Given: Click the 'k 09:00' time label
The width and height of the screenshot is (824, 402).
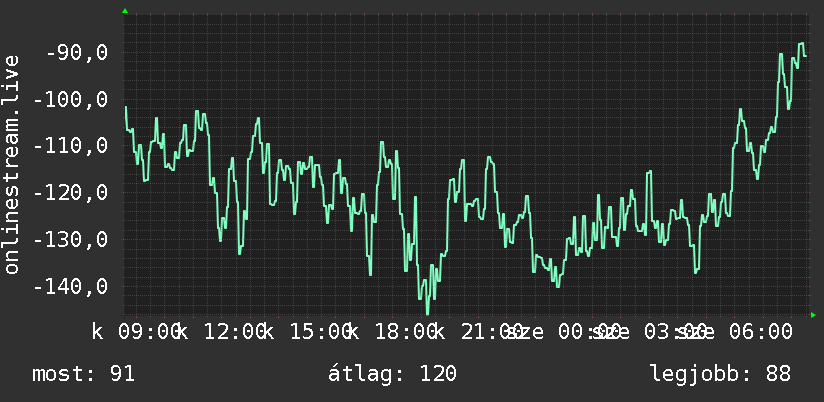Looking at the screenshot, I should coord(137,332).
